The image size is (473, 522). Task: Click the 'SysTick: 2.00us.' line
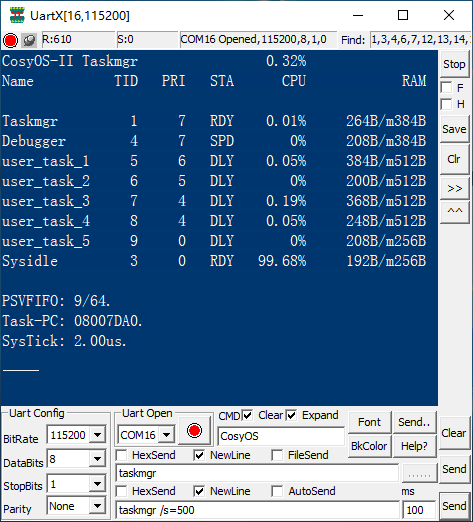click(x=64, y=341)
